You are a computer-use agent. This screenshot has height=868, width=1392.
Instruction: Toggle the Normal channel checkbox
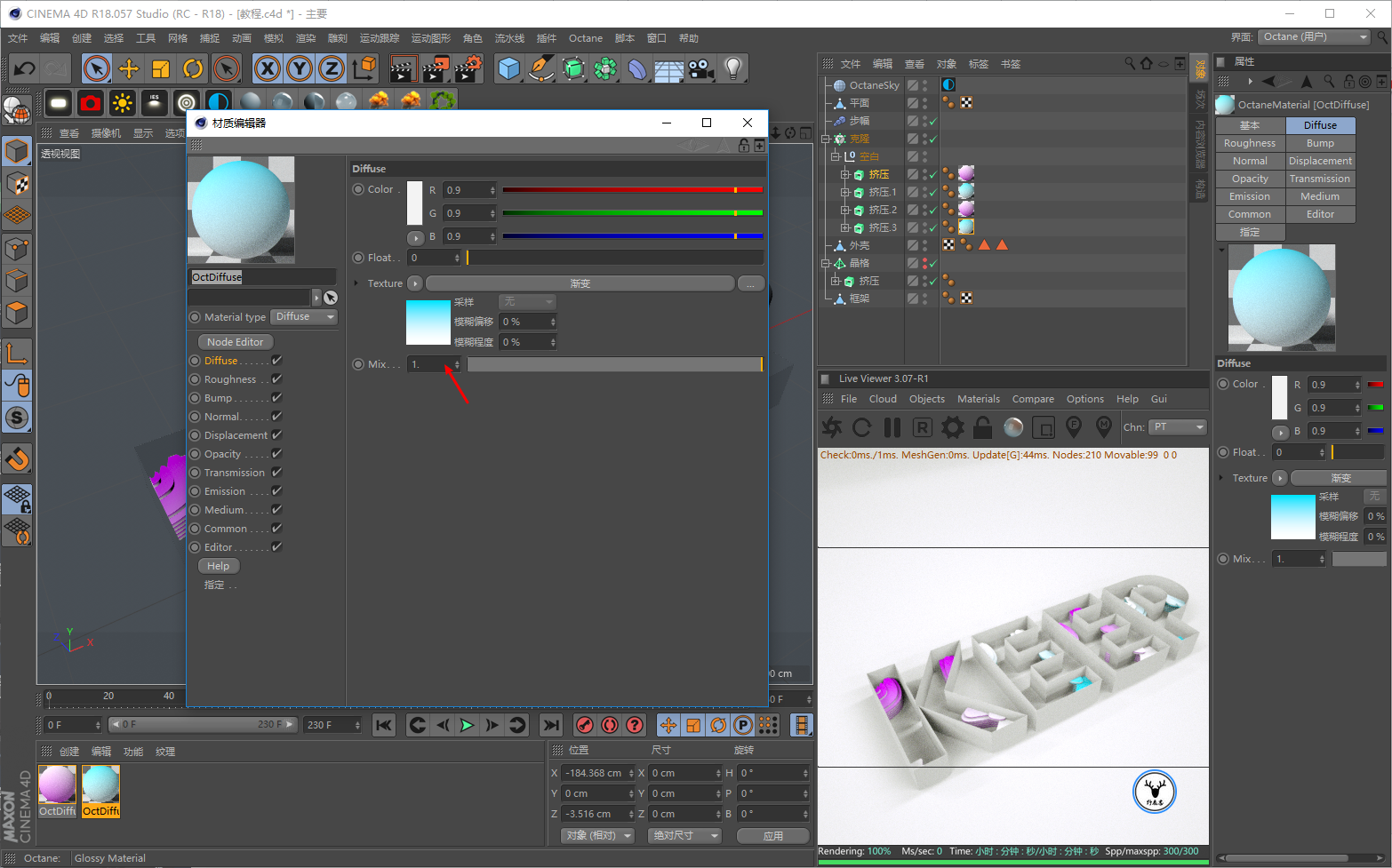tap(276, 417)
